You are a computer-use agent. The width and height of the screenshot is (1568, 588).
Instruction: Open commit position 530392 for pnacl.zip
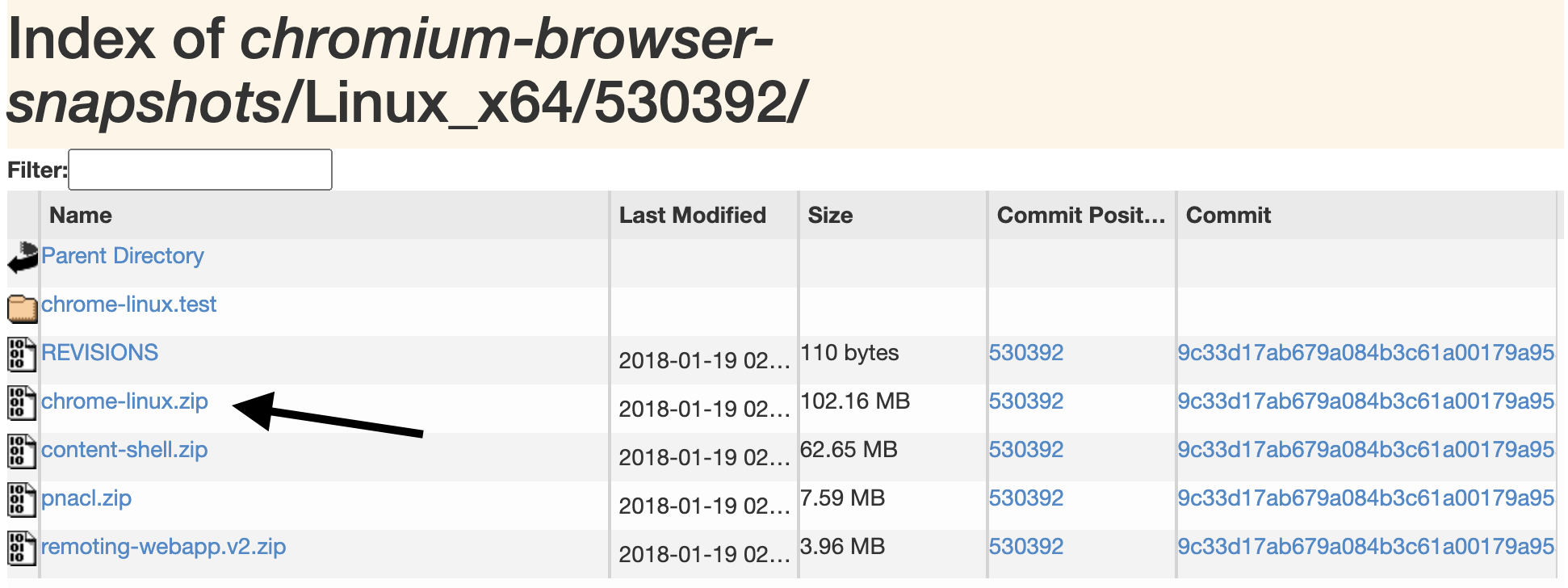[1026, 498]
